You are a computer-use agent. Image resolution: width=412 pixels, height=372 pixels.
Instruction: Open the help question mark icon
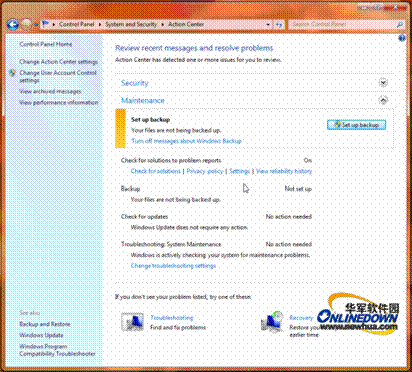point(402,38)
